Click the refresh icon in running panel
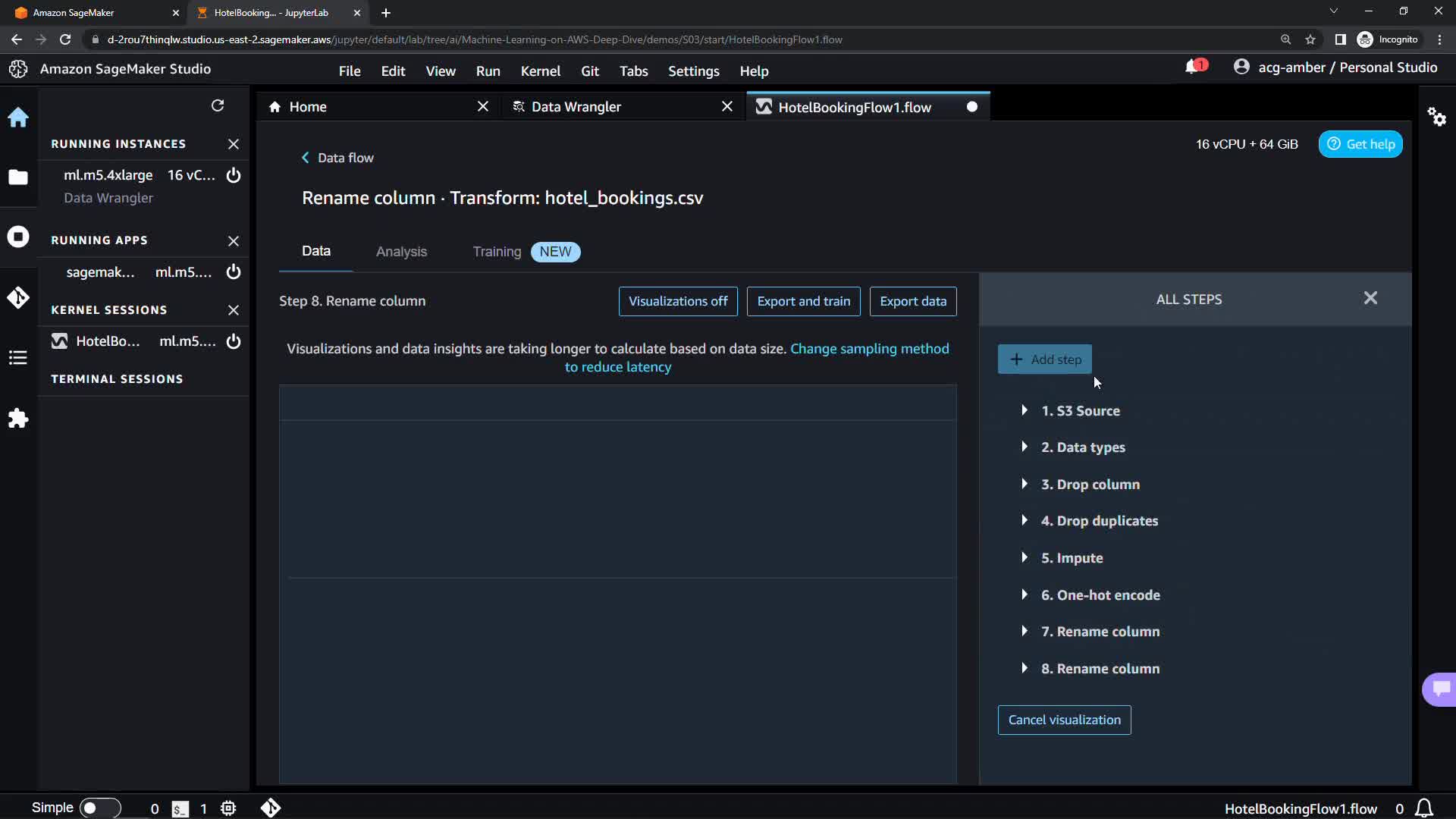 218,105
